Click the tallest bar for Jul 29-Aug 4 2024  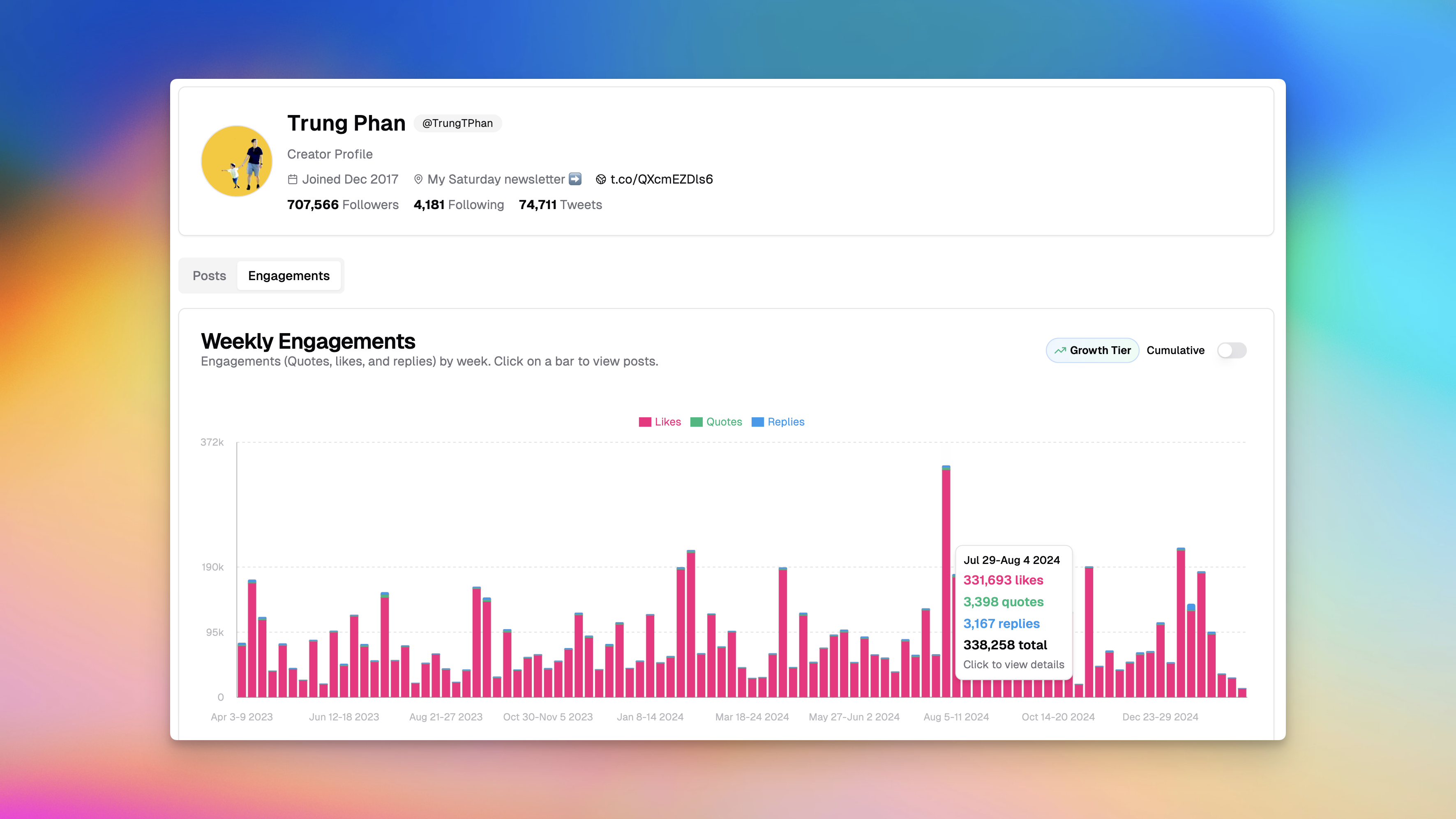(946, 581)
